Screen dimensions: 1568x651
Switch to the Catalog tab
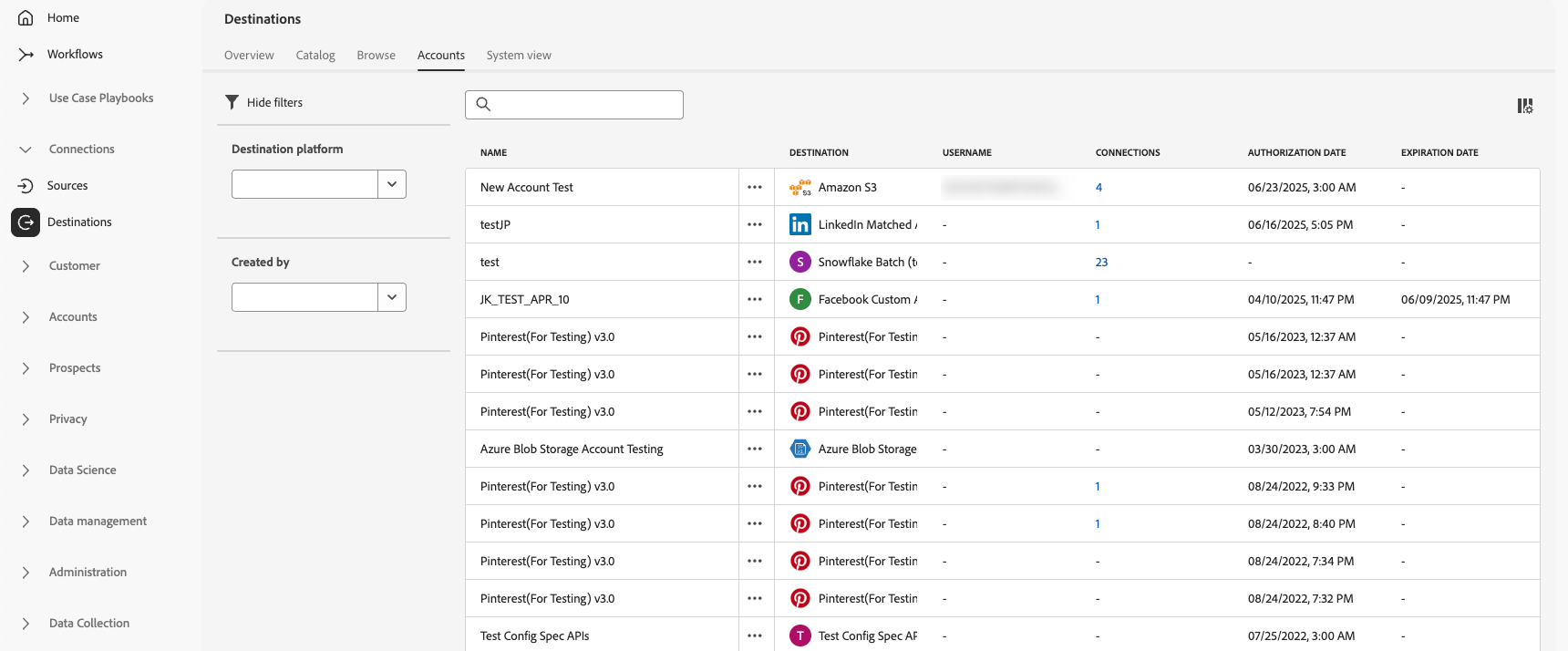click(x=315, y=55)
